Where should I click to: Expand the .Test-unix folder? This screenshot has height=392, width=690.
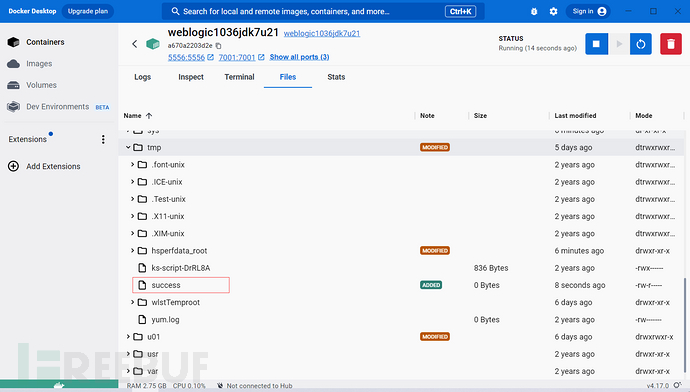(x=132, y=199)
